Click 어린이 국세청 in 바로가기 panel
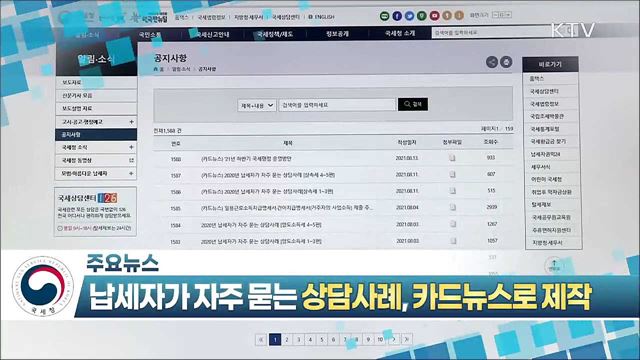Screen dimensions: 640x360 [x=547, y=179]
